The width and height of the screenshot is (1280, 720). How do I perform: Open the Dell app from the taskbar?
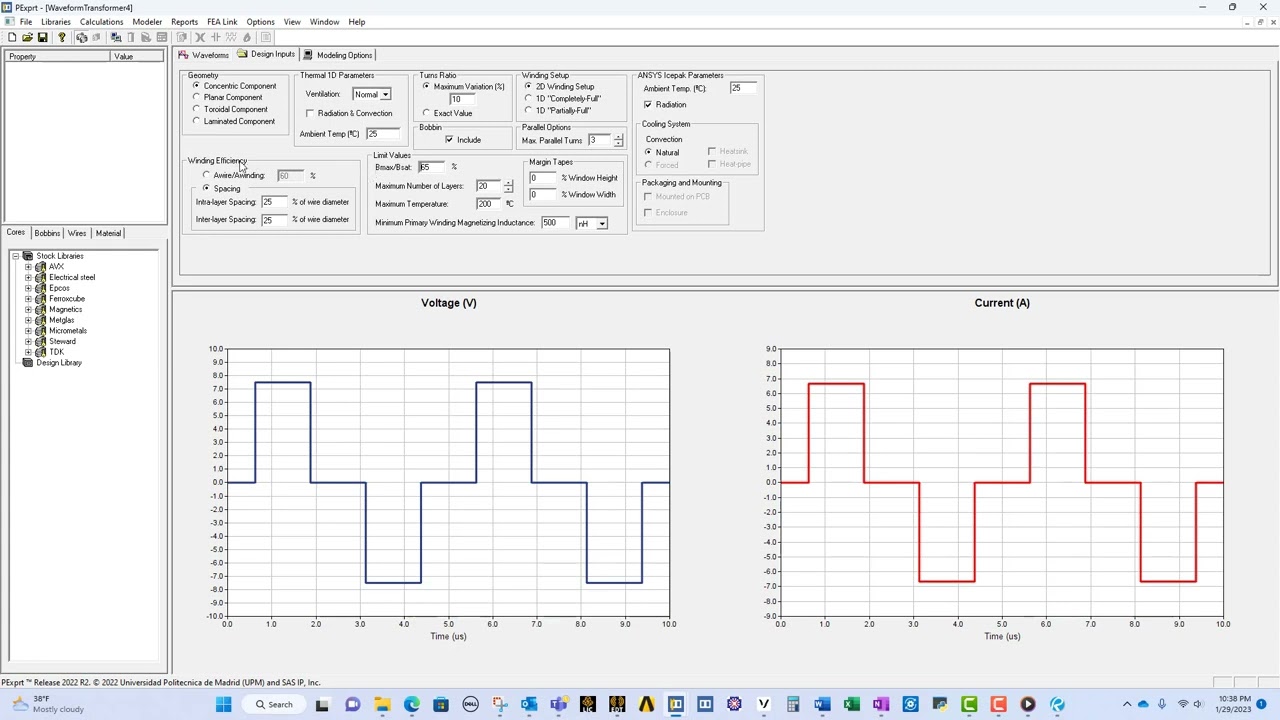[470, 705]
